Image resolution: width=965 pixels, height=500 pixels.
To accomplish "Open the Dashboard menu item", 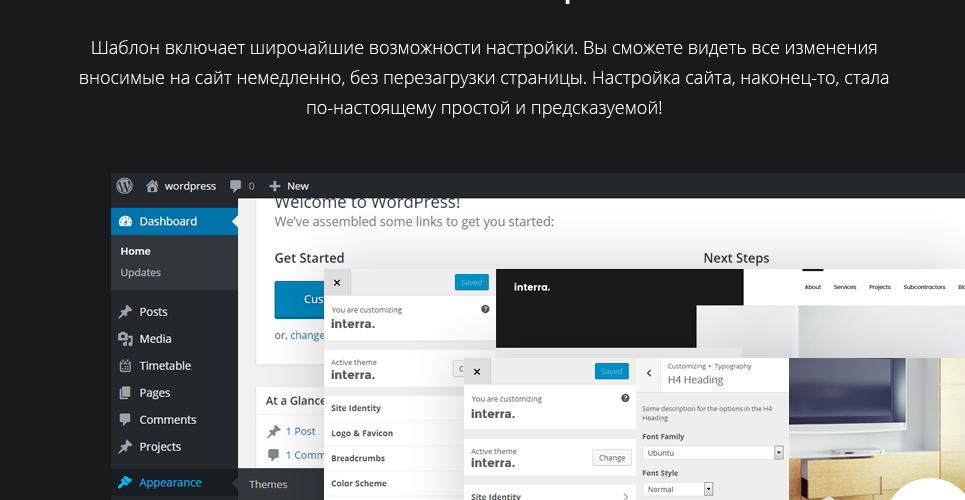I will [174, 222].
